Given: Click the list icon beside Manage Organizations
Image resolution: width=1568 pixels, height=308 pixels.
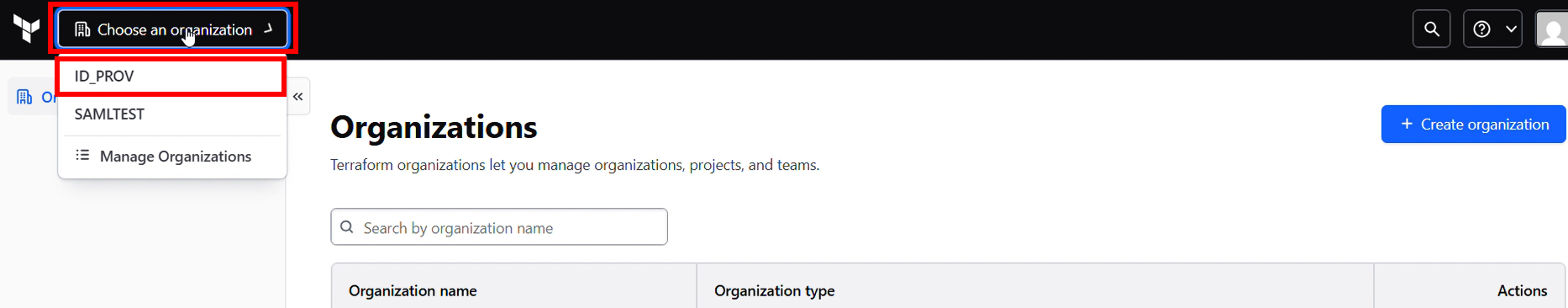Looking at the screenshot, I should (82, 156).
